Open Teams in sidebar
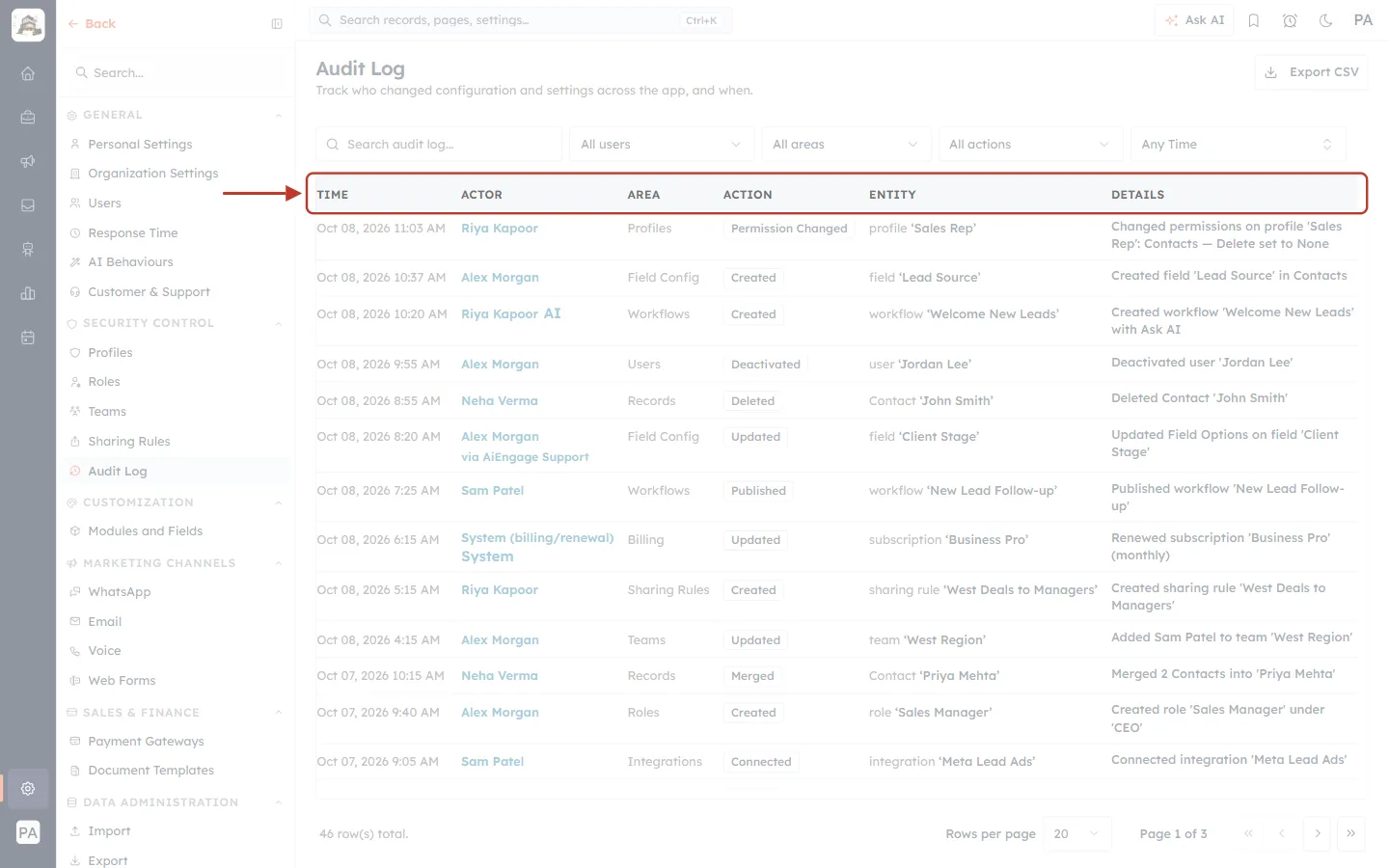This screenshot has height=868, width=1389. [107, 412]
